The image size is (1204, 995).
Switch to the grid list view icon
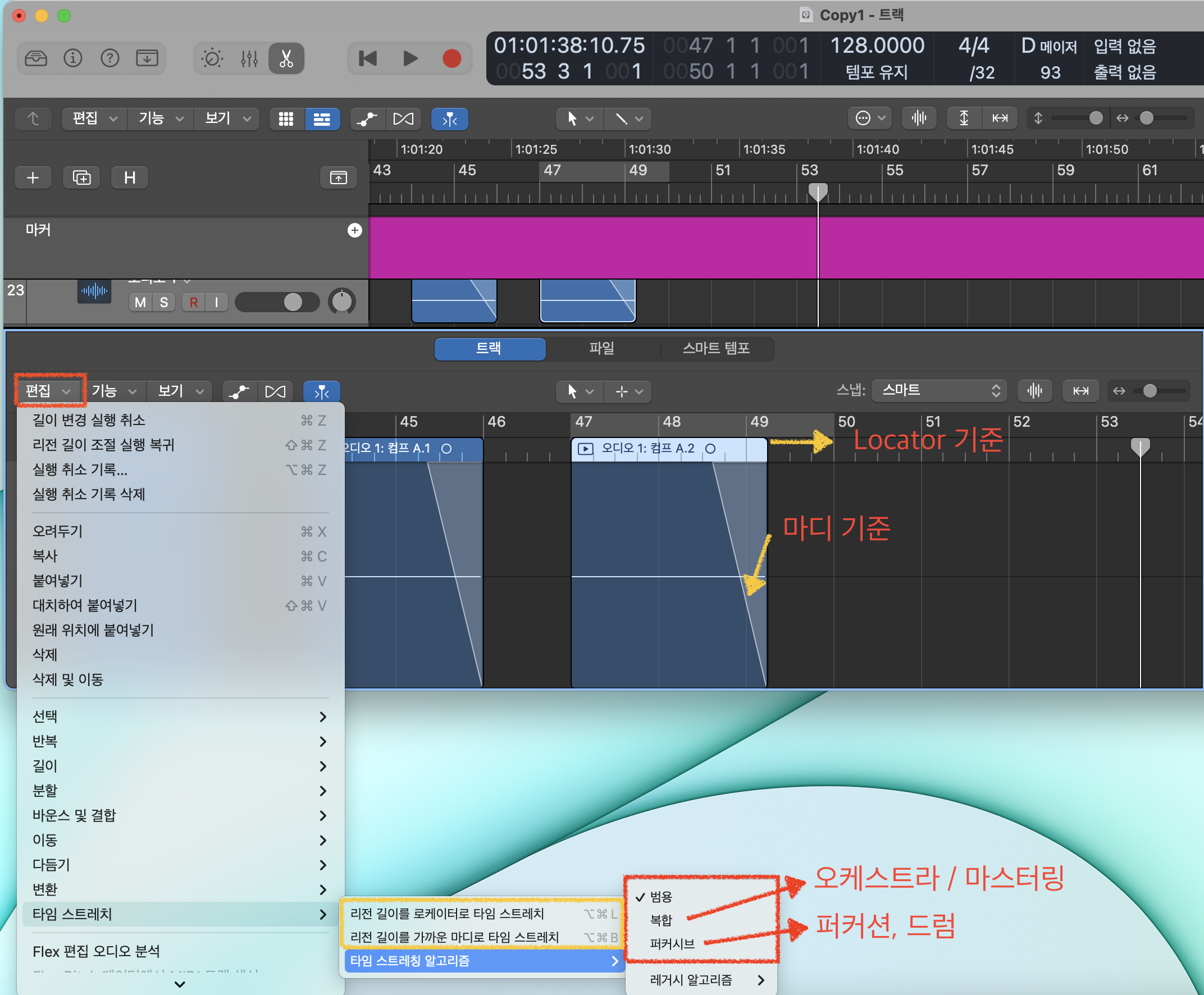point(286,119)
